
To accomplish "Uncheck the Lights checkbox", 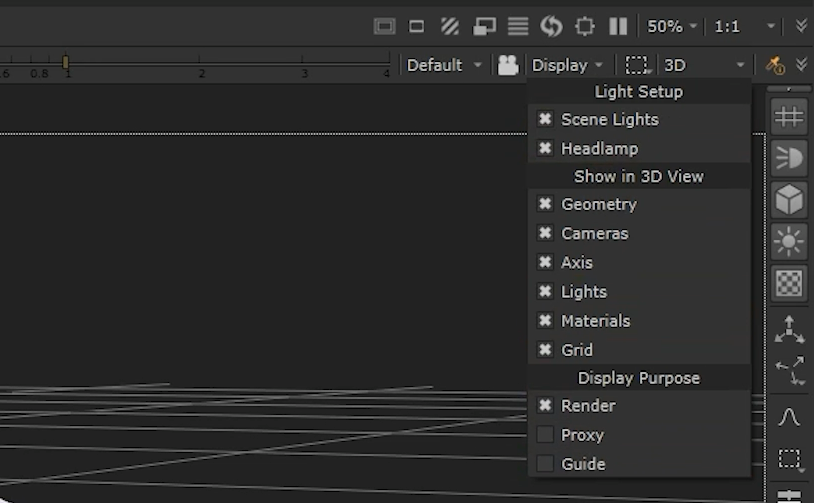I will click(545, 291).
